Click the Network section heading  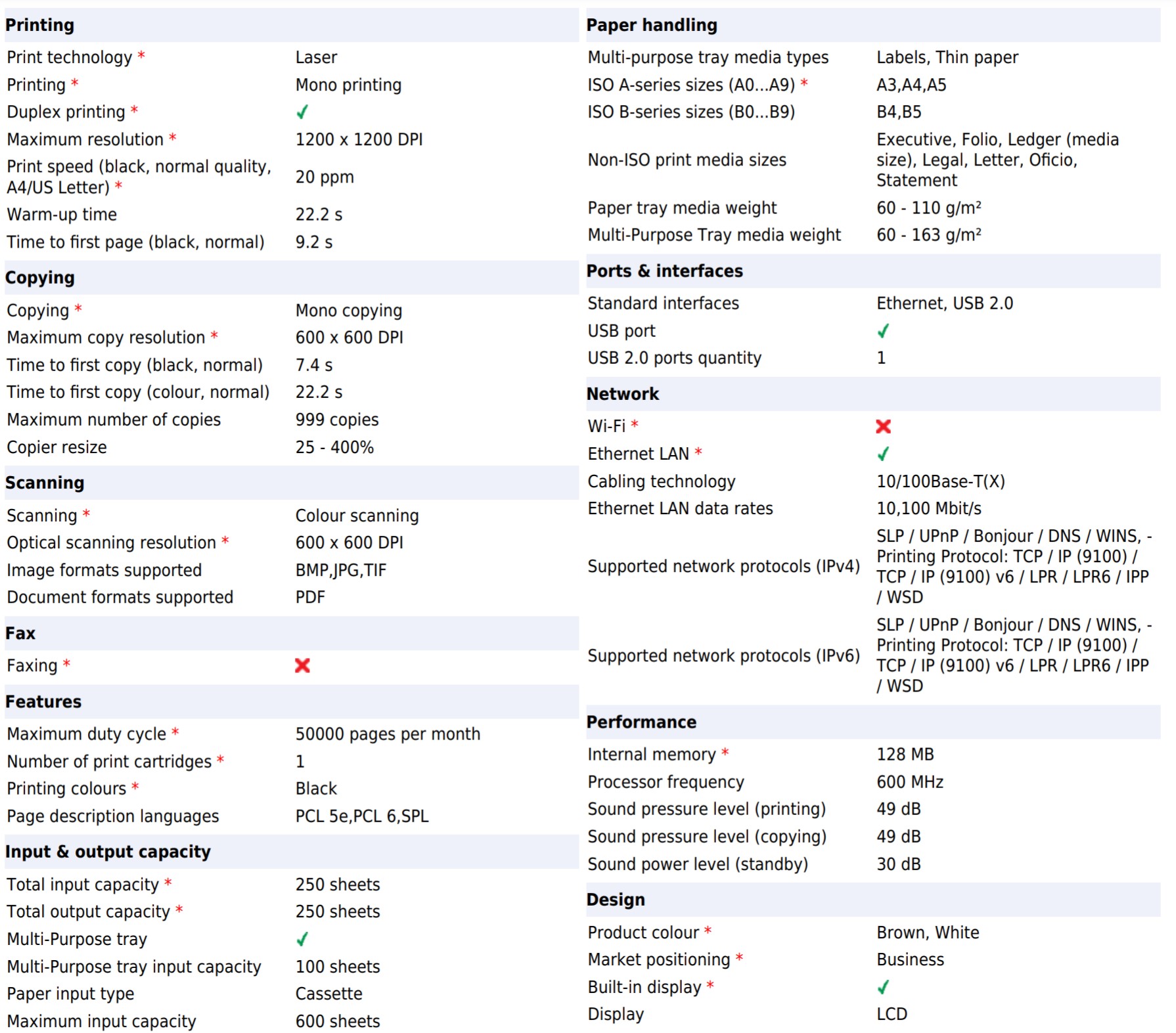pos(623,394)
